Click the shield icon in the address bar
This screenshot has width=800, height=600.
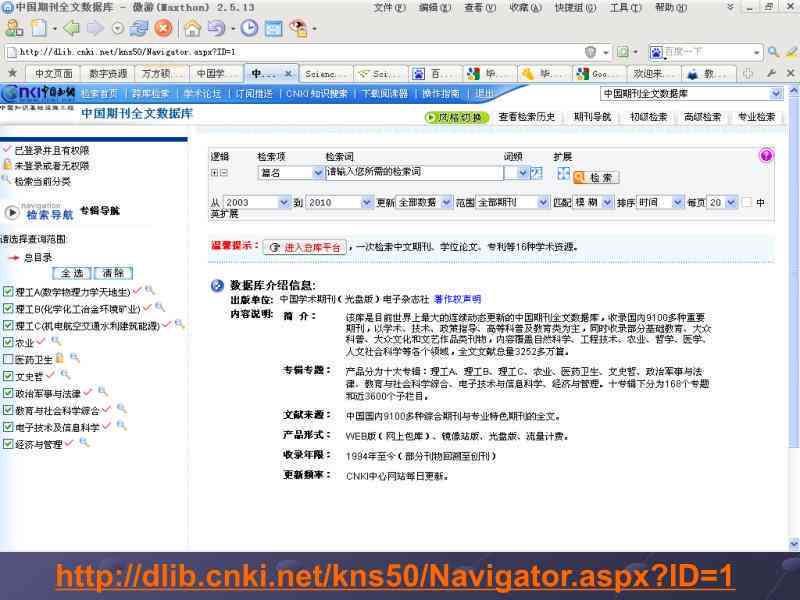pos(590,52)
